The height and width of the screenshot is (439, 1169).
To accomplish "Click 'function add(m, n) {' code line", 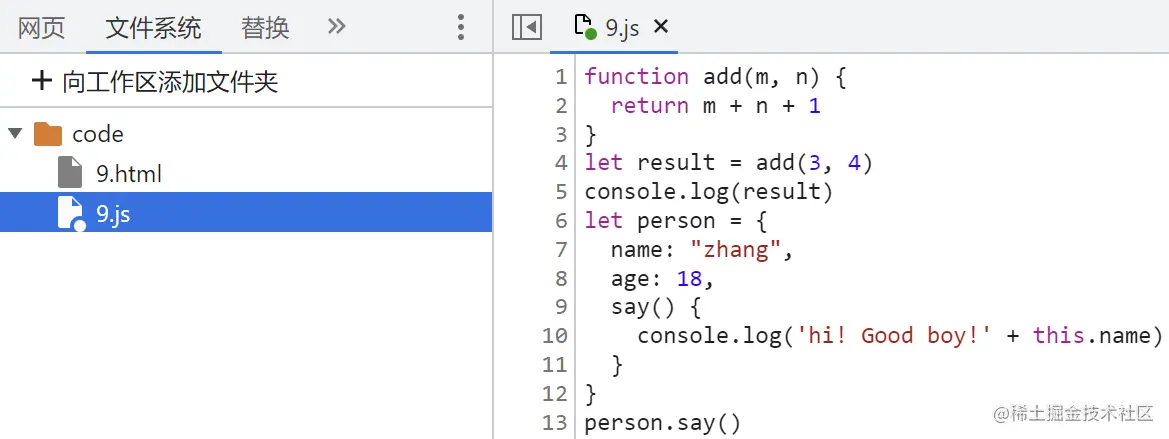I will 716,77.
